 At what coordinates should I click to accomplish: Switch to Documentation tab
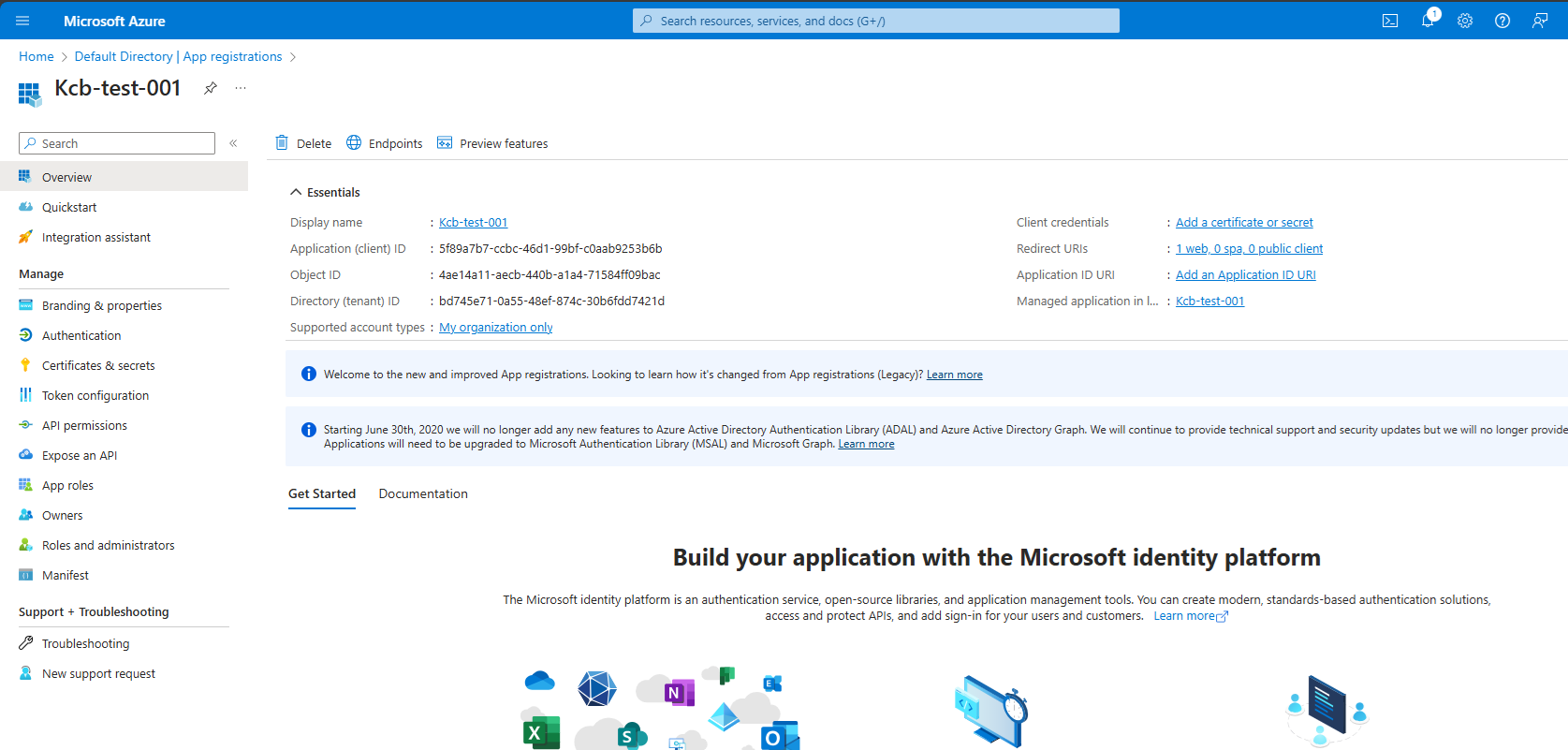[x=423, y=493]
